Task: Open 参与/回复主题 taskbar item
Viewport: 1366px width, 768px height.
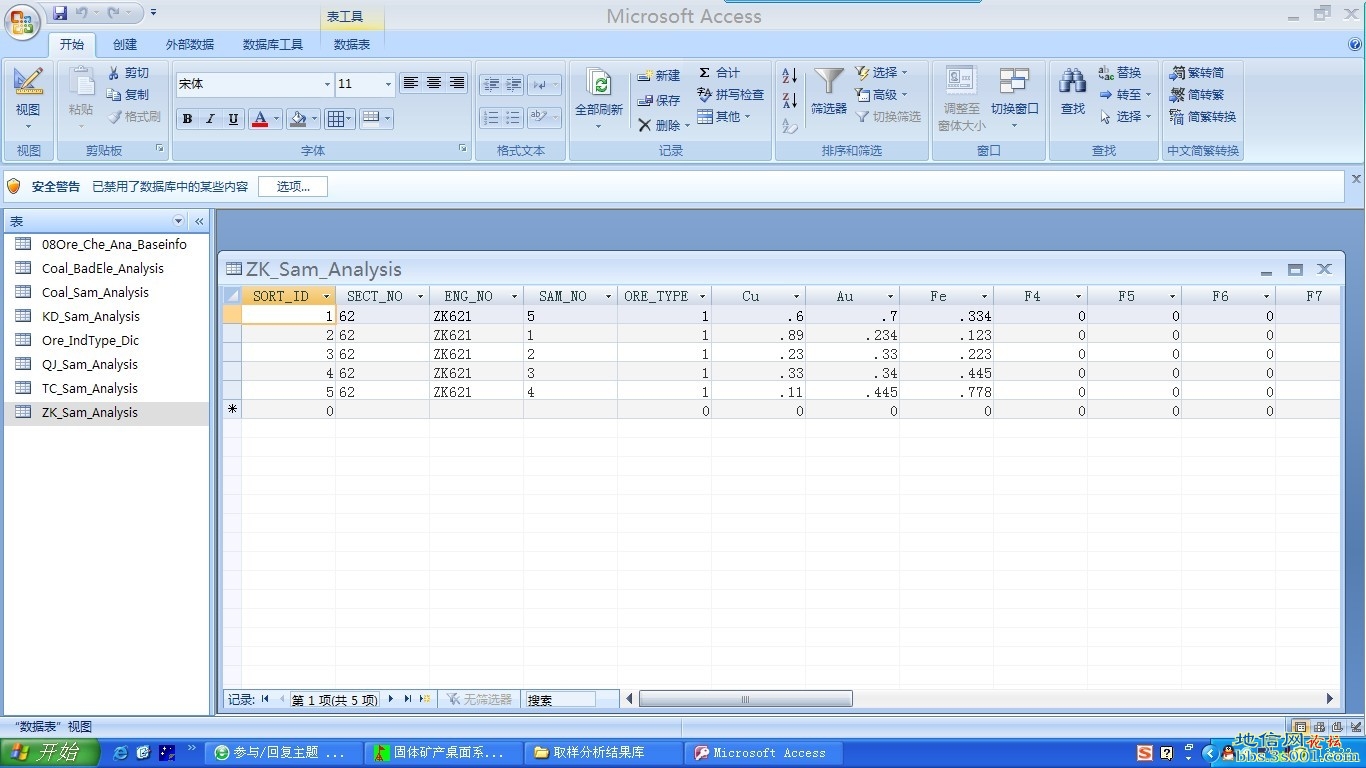Action: click(x=283, y=752)
